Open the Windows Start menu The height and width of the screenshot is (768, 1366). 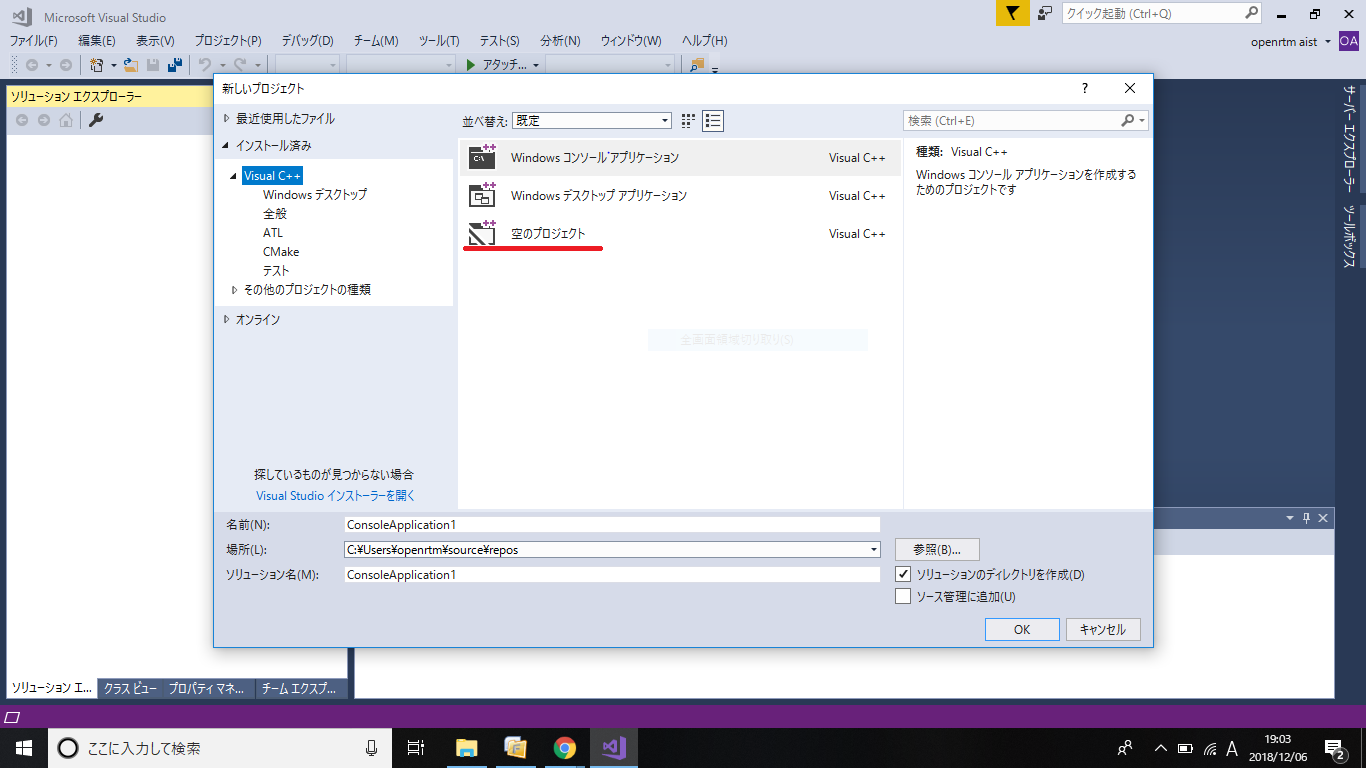coord(24,748)
